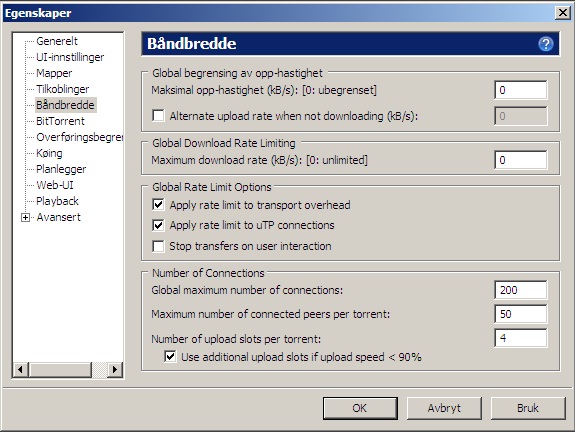The image size is (575, 432).
Task: Select Båndbredde in the tree
Action: (x=66, y=105)
